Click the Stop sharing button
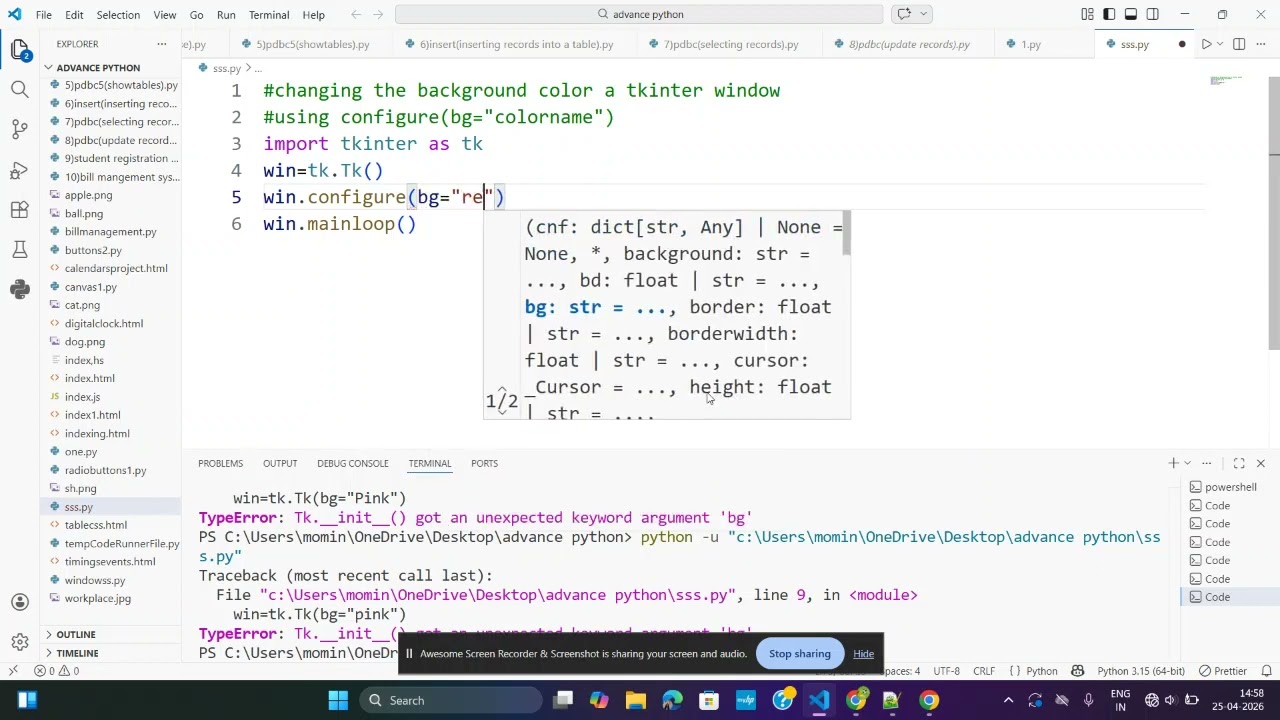 799,654
